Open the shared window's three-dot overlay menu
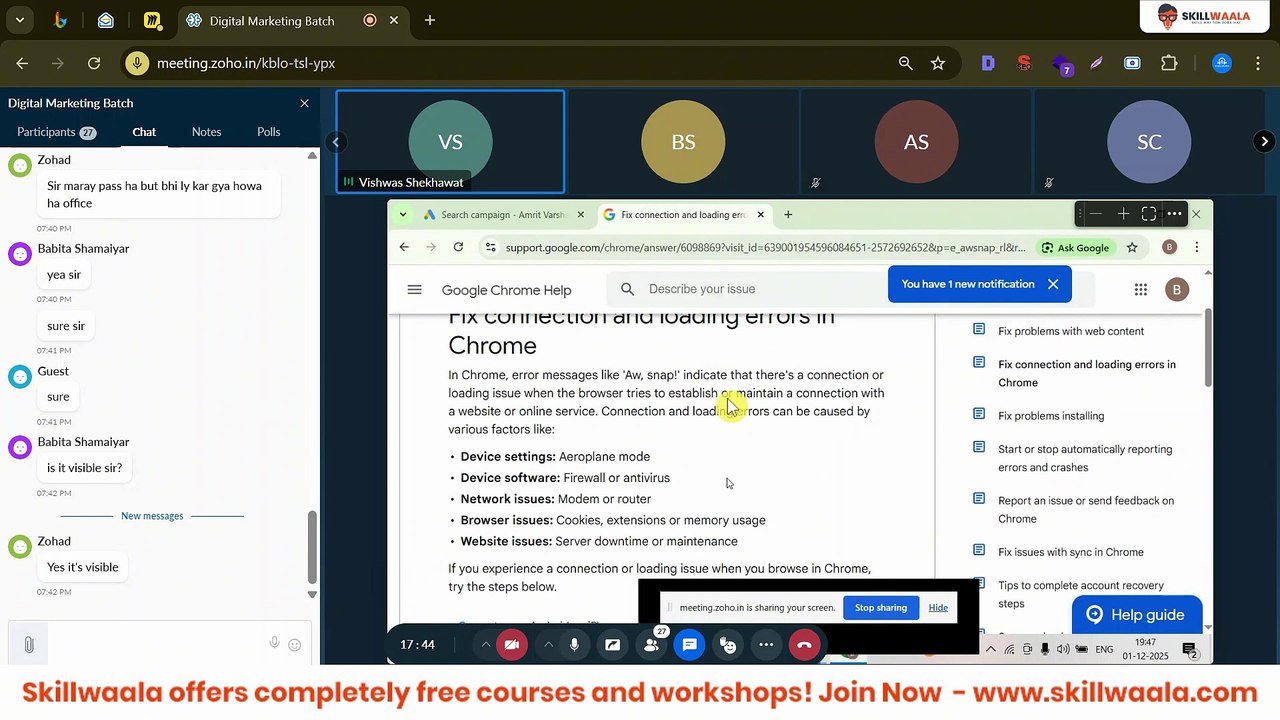1280x720 pixels. [x=1174, y=214]
